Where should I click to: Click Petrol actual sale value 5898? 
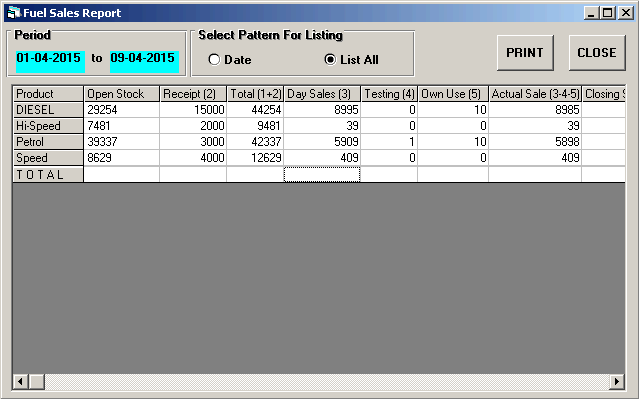(535, 142)
